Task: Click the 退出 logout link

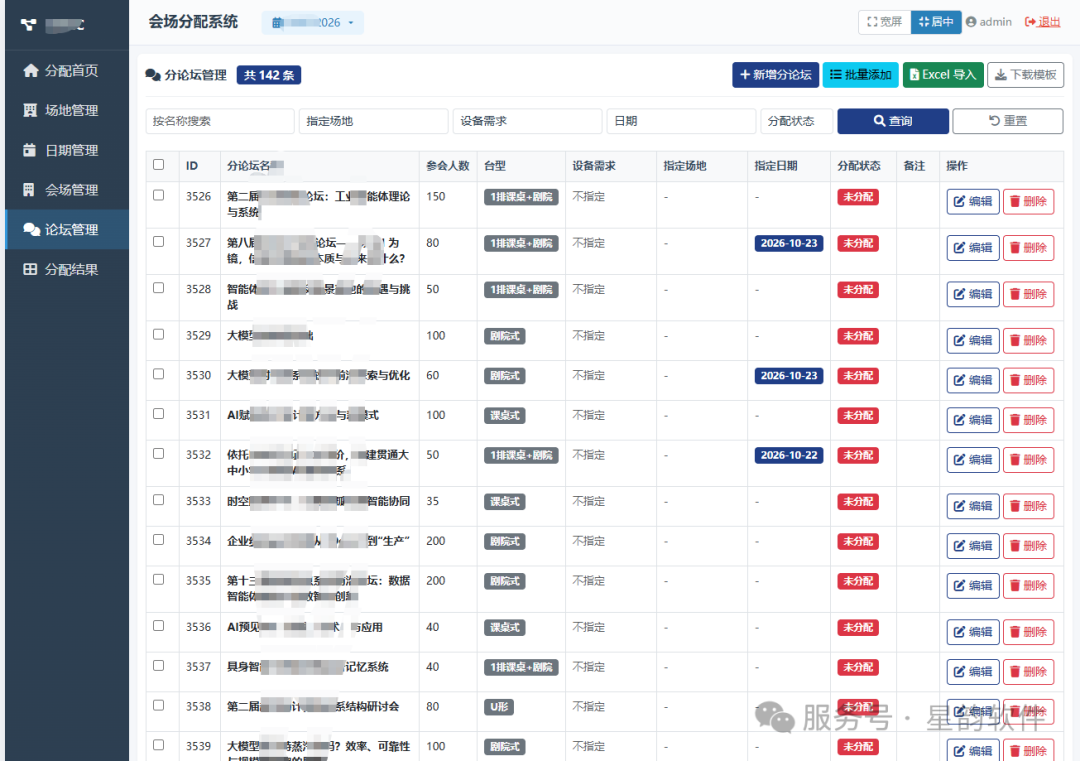Action: point(1042,22)
